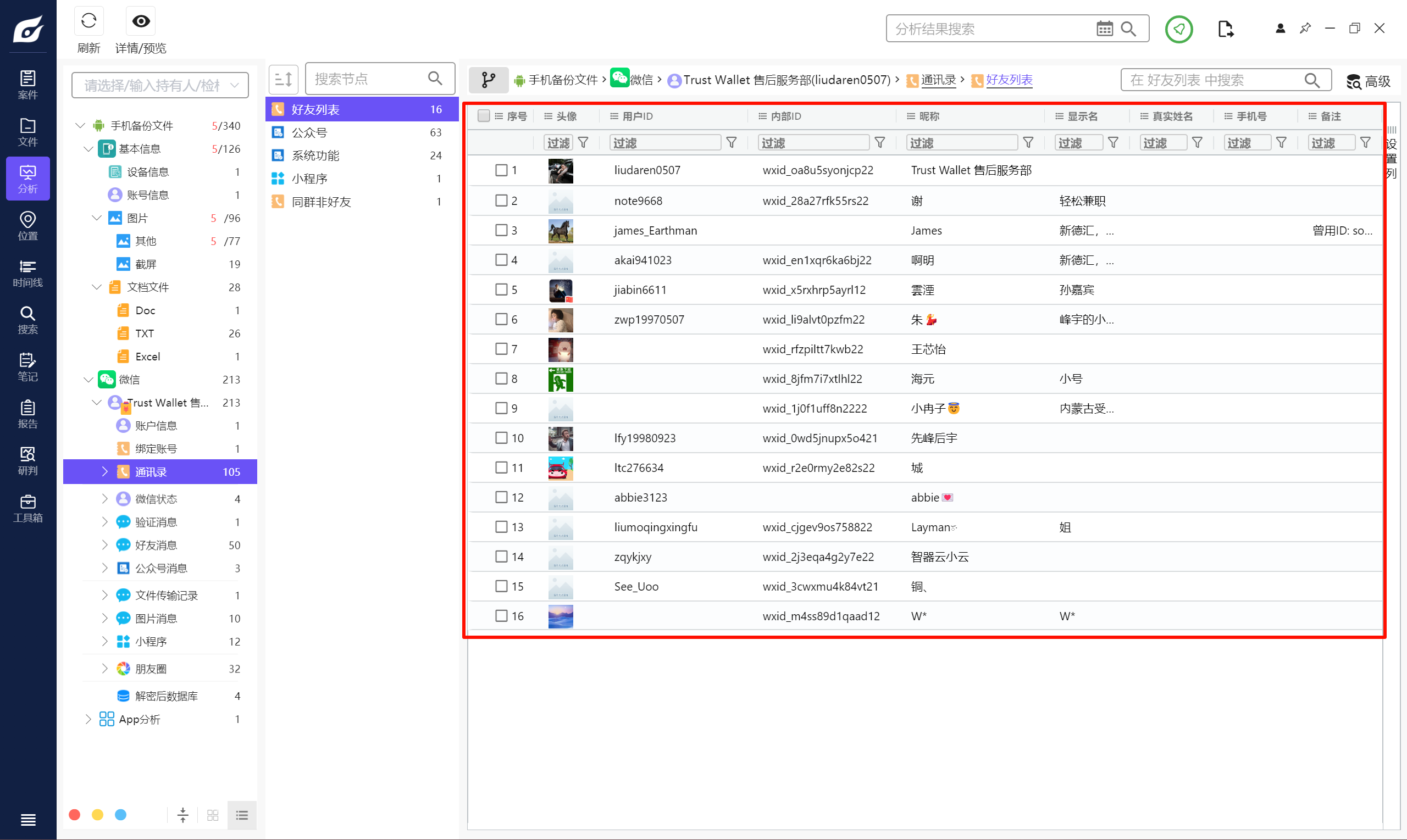Select 小程序 in node list

pos(362,179)
